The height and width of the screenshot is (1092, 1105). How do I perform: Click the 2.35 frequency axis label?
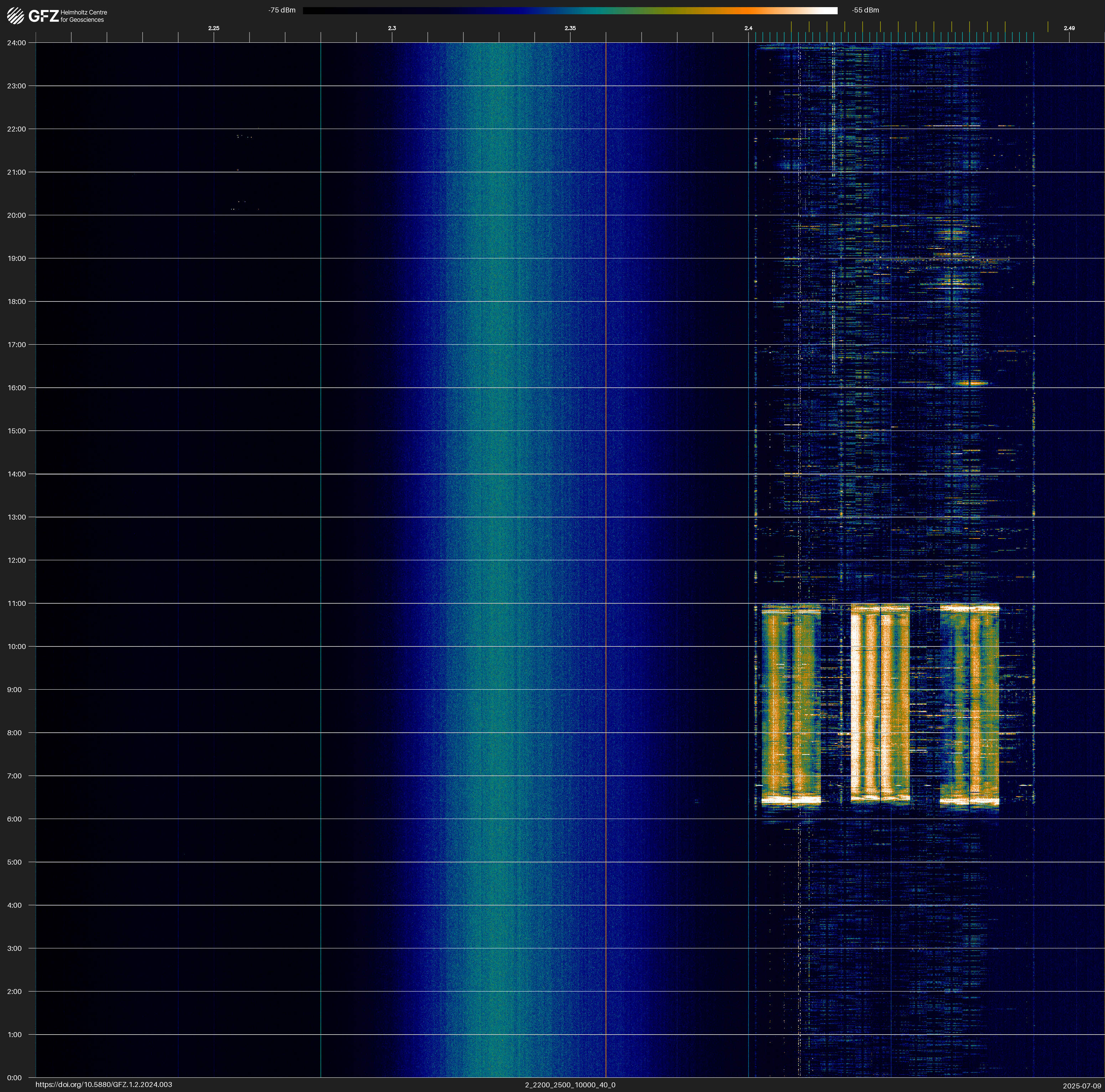click(570, 28)
